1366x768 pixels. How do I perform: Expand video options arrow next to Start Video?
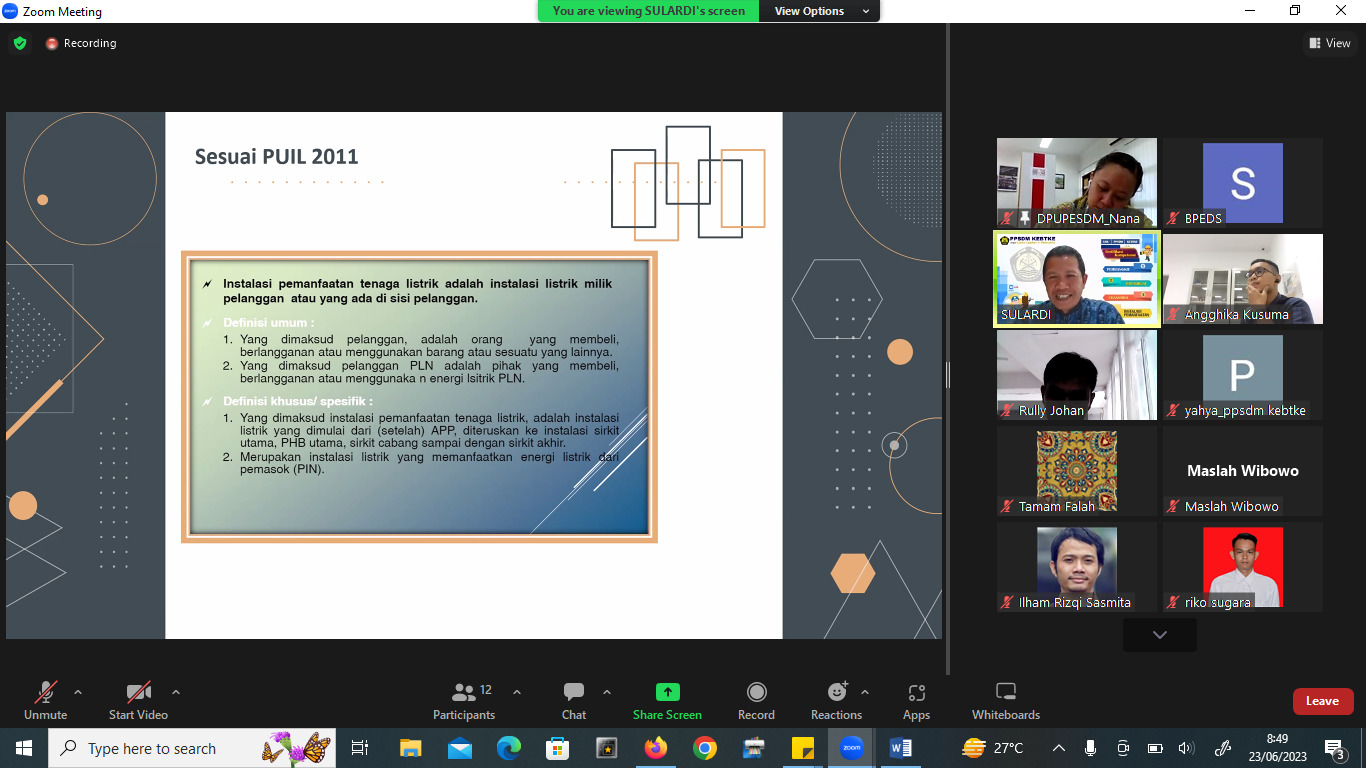tap(176, 692)
